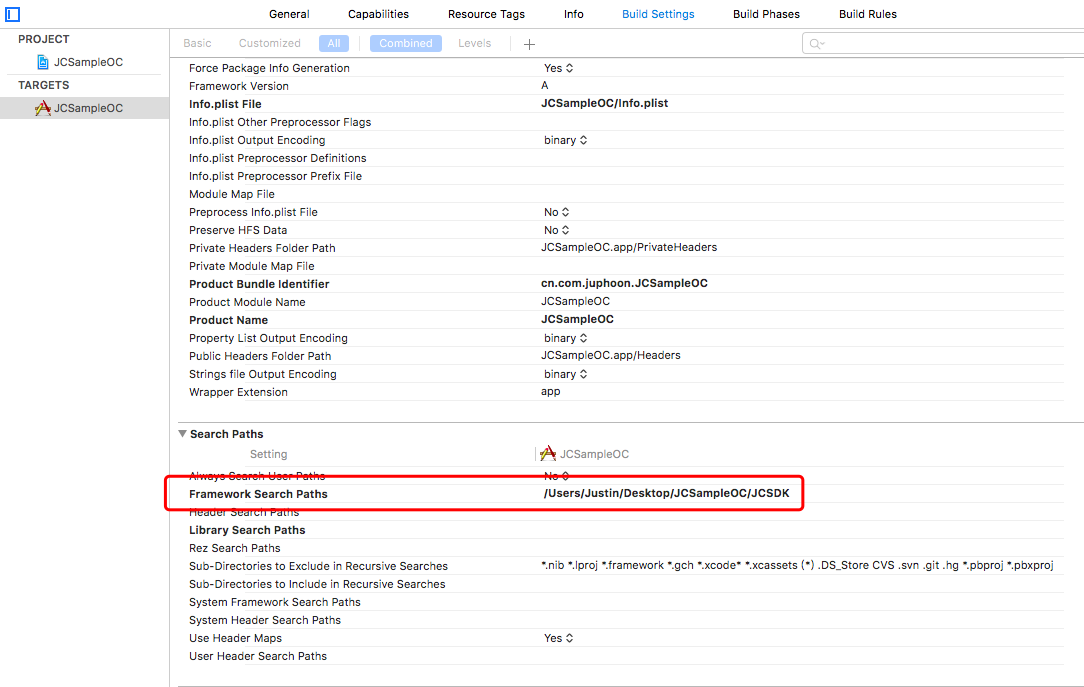Show only Basic build settings

197,44
